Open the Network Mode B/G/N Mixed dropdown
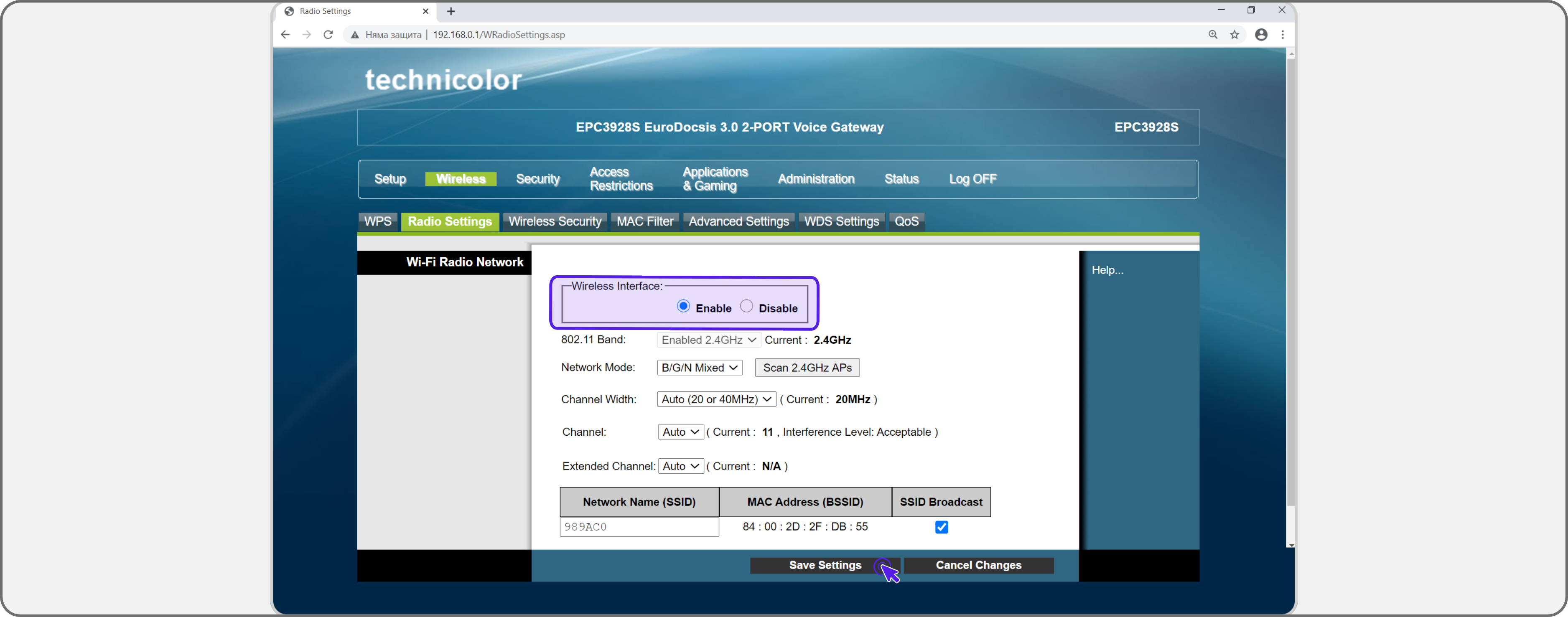1568x617 pixels. [x=700, y=368]
